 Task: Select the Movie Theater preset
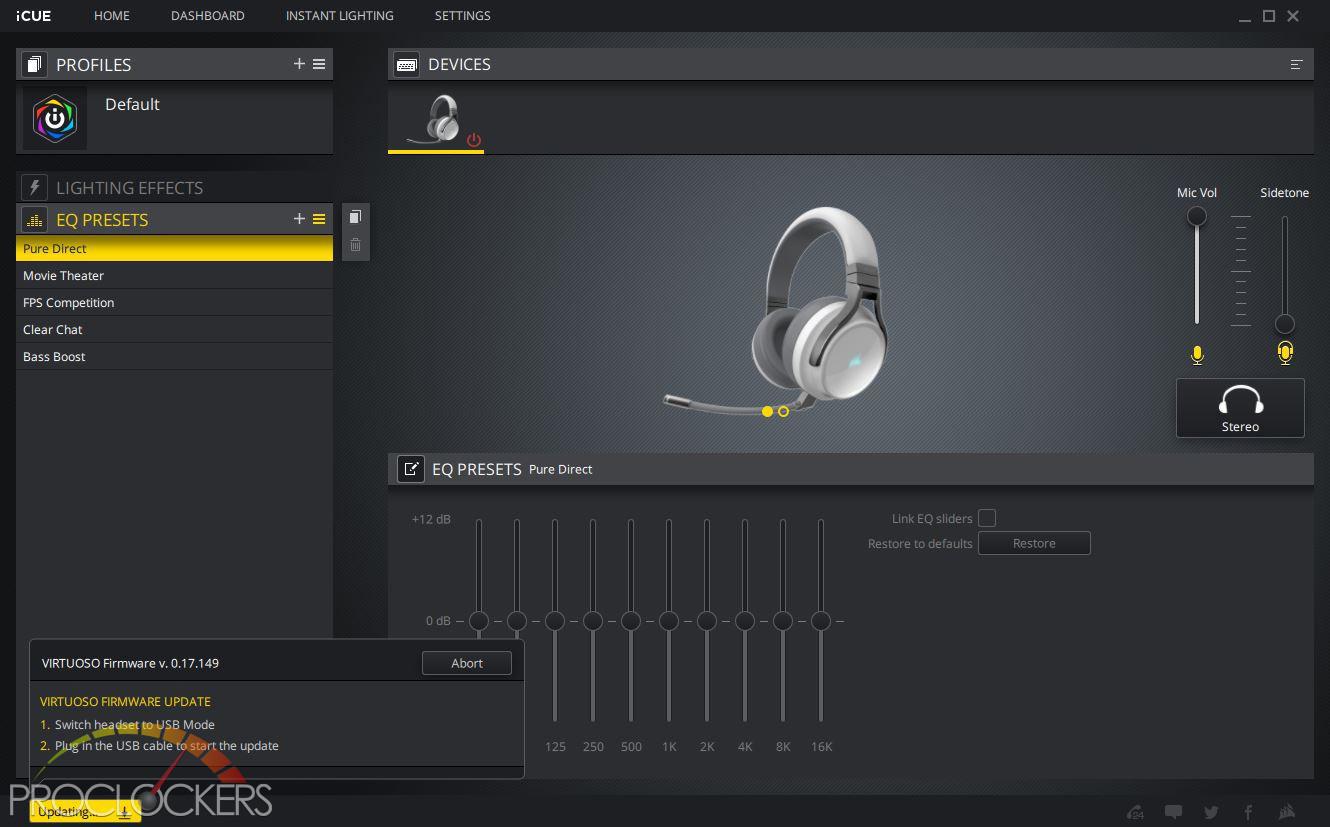(x=174, y=275)
